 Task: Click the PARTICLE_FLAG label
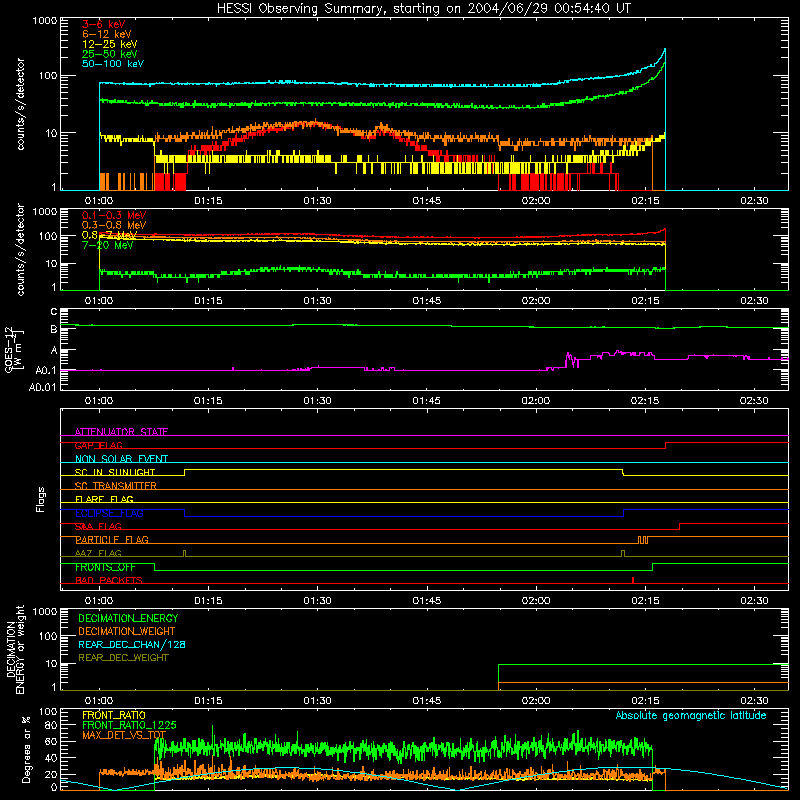click(112, 540)
